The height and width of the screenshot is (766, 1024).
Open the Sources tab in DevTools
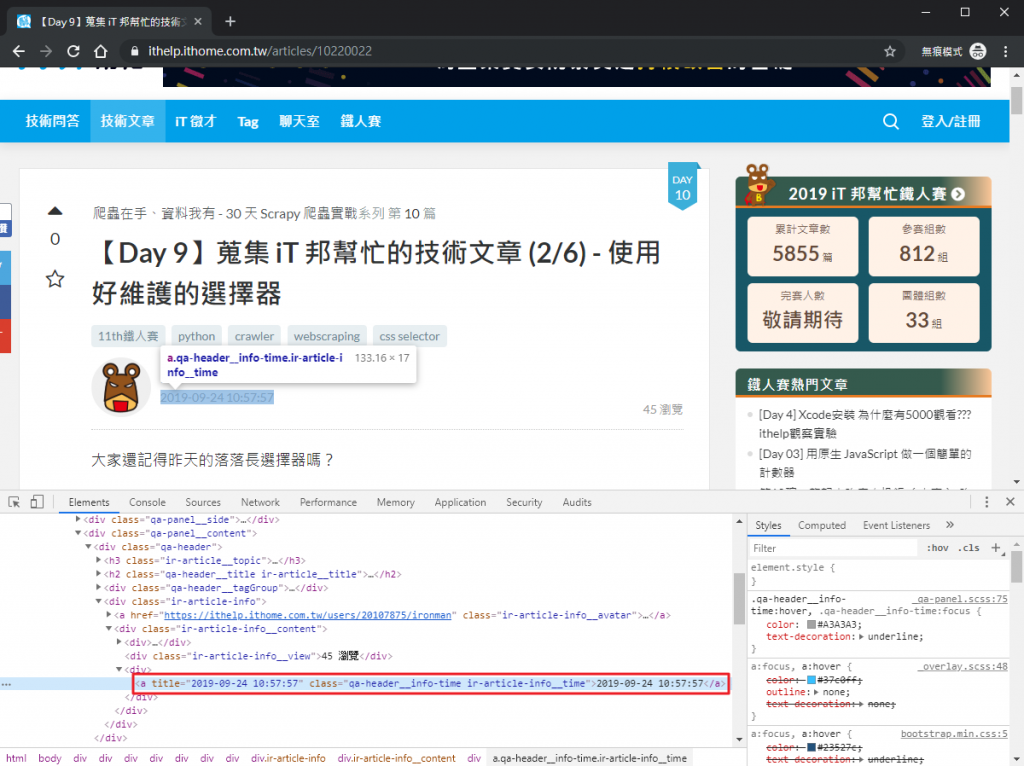[x=203, y=502]
